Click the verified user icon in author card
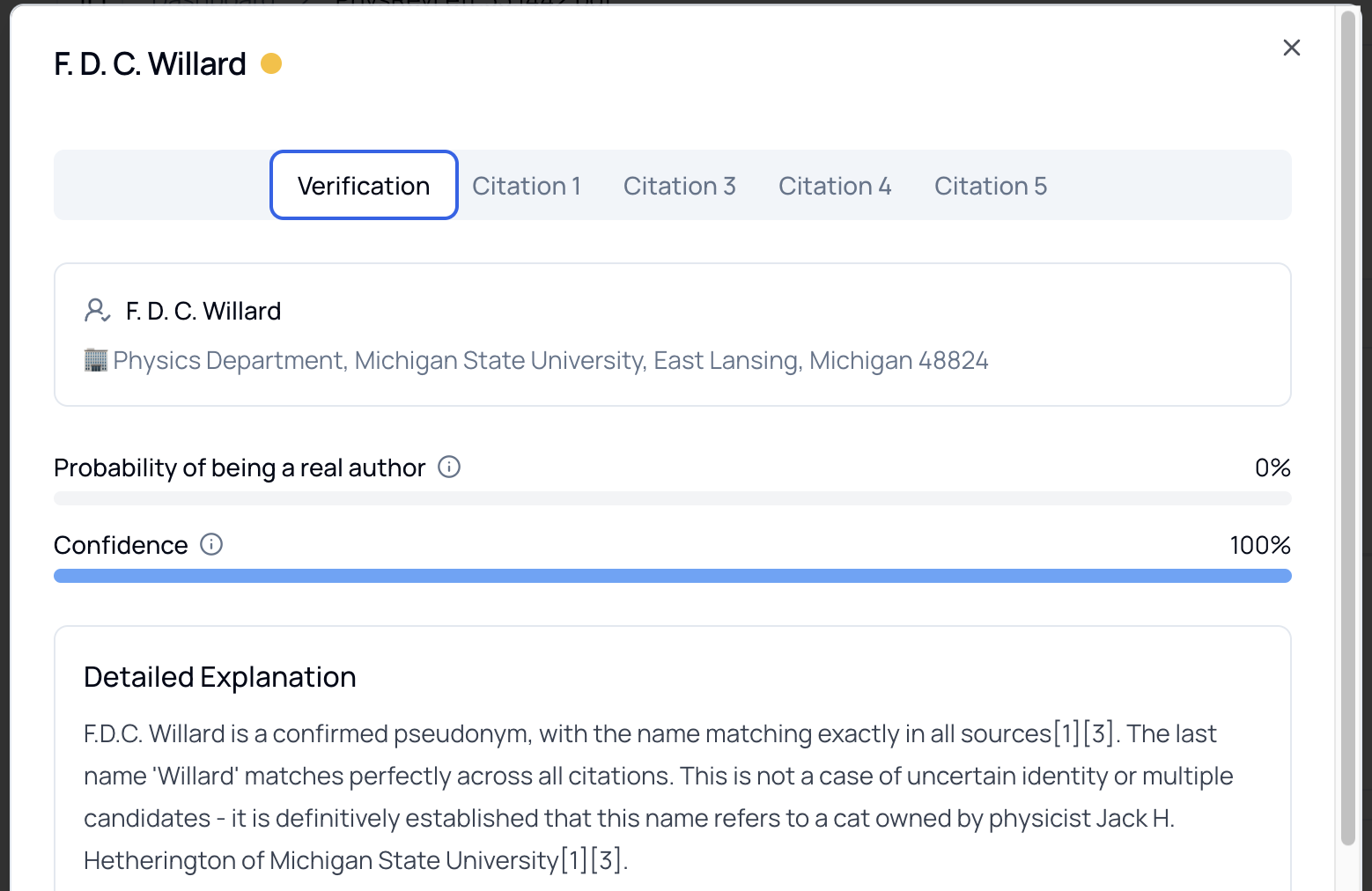1372x891 pixels. pos(97,311)
